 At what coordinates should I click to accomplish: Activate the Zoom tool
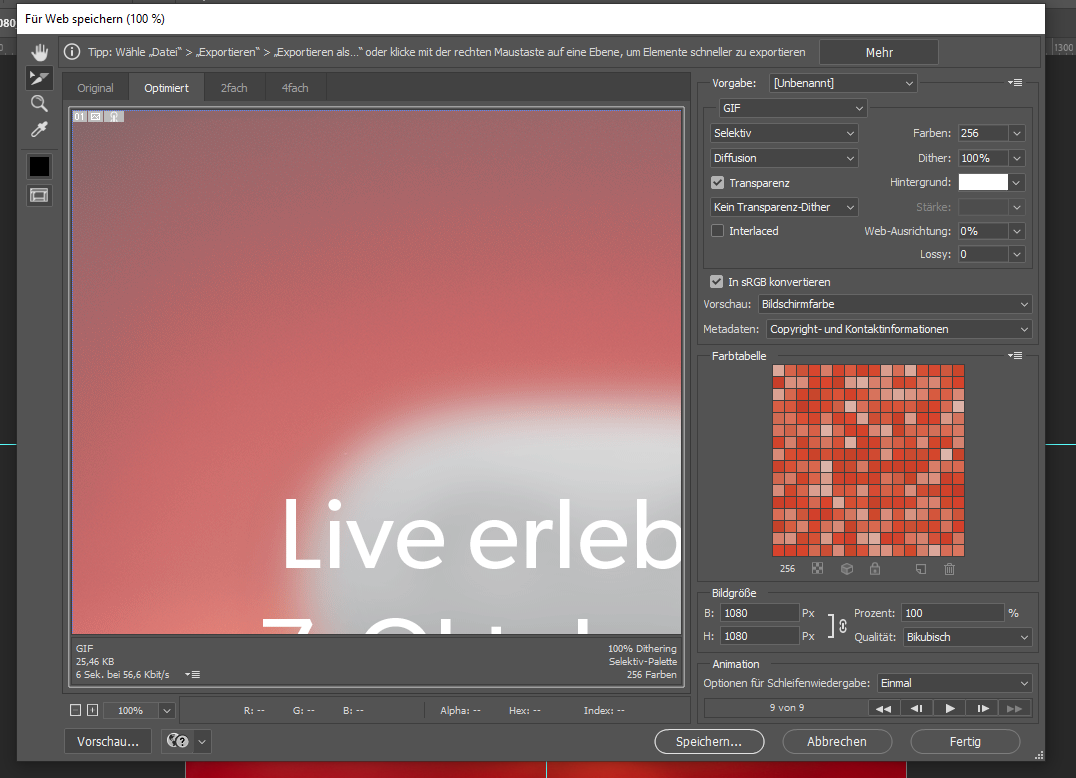39,103
